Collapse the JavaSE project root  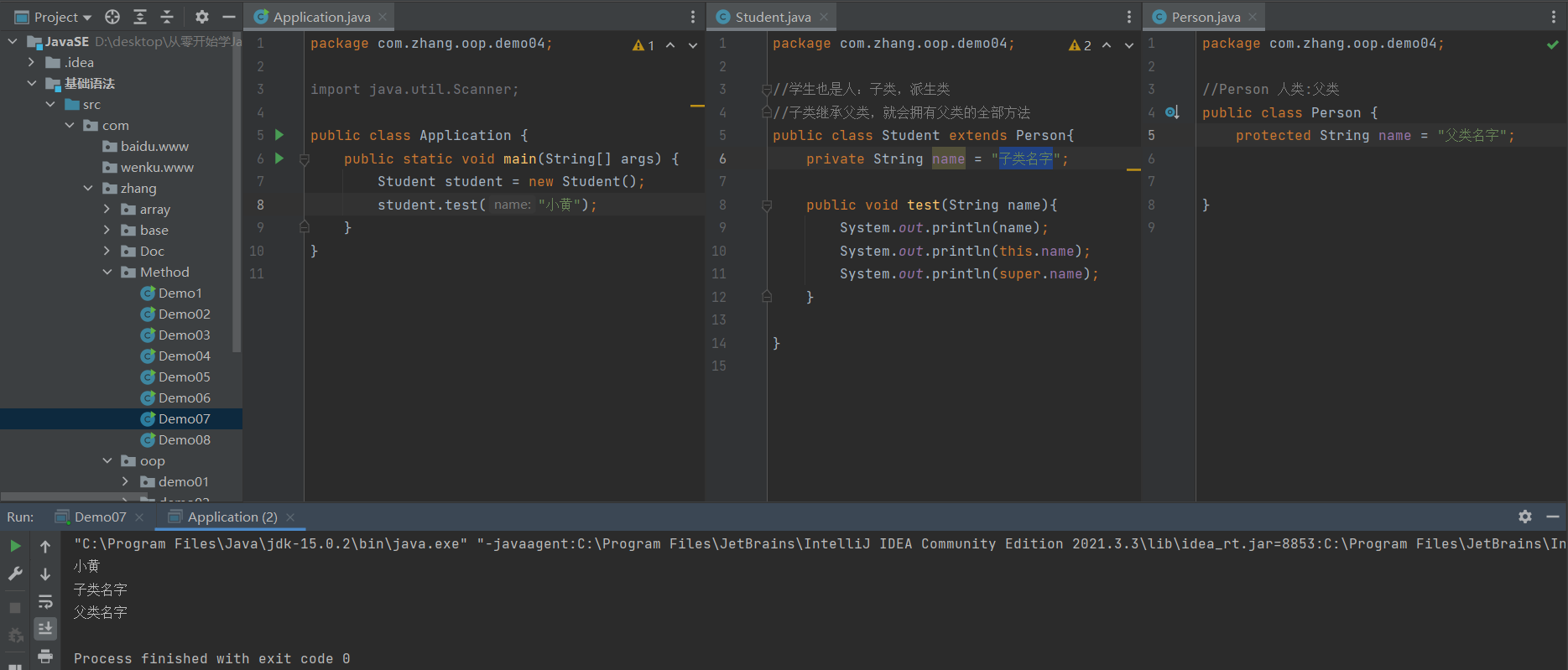pyautogui.click(x=13, y=41)
